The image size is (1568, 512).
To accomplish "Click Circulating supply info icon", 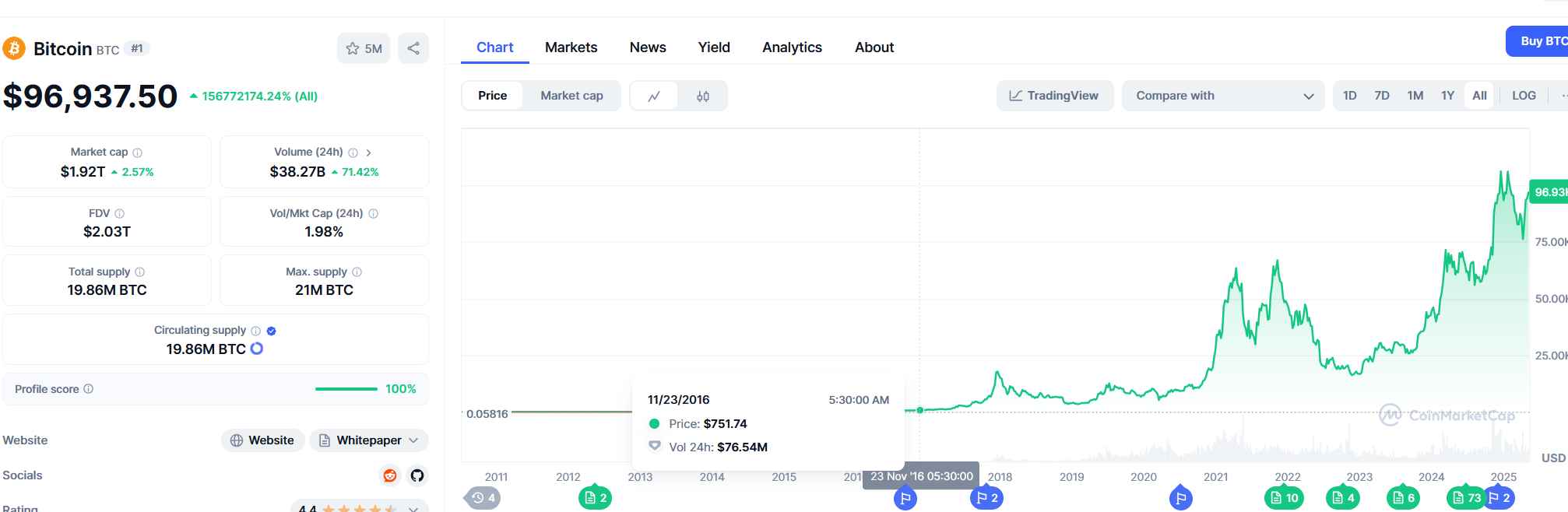I will tap(255, 331).
